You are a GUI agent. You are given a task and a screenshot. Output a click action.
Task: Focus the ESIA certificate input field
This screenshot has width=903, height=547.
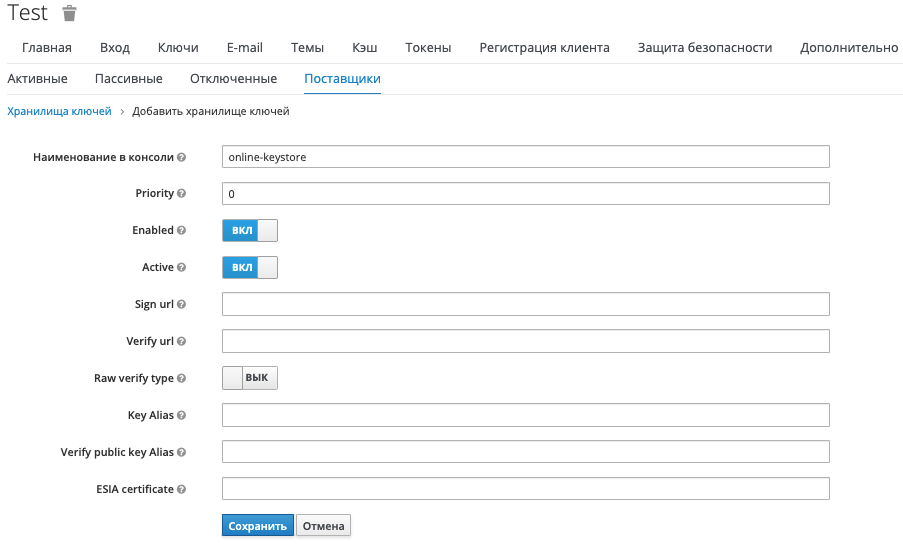point(525,489)
